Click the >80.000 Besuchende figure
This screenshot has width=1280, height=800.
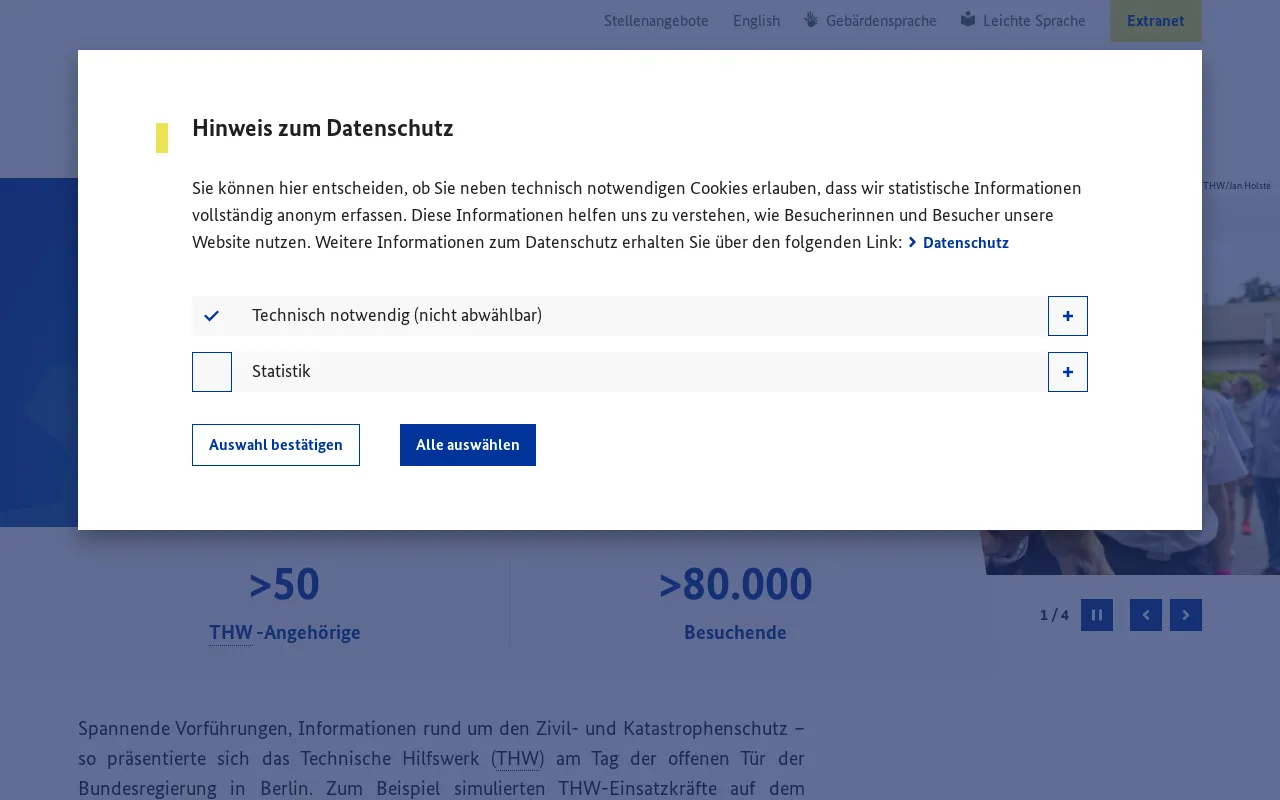(x=735, y=603)
